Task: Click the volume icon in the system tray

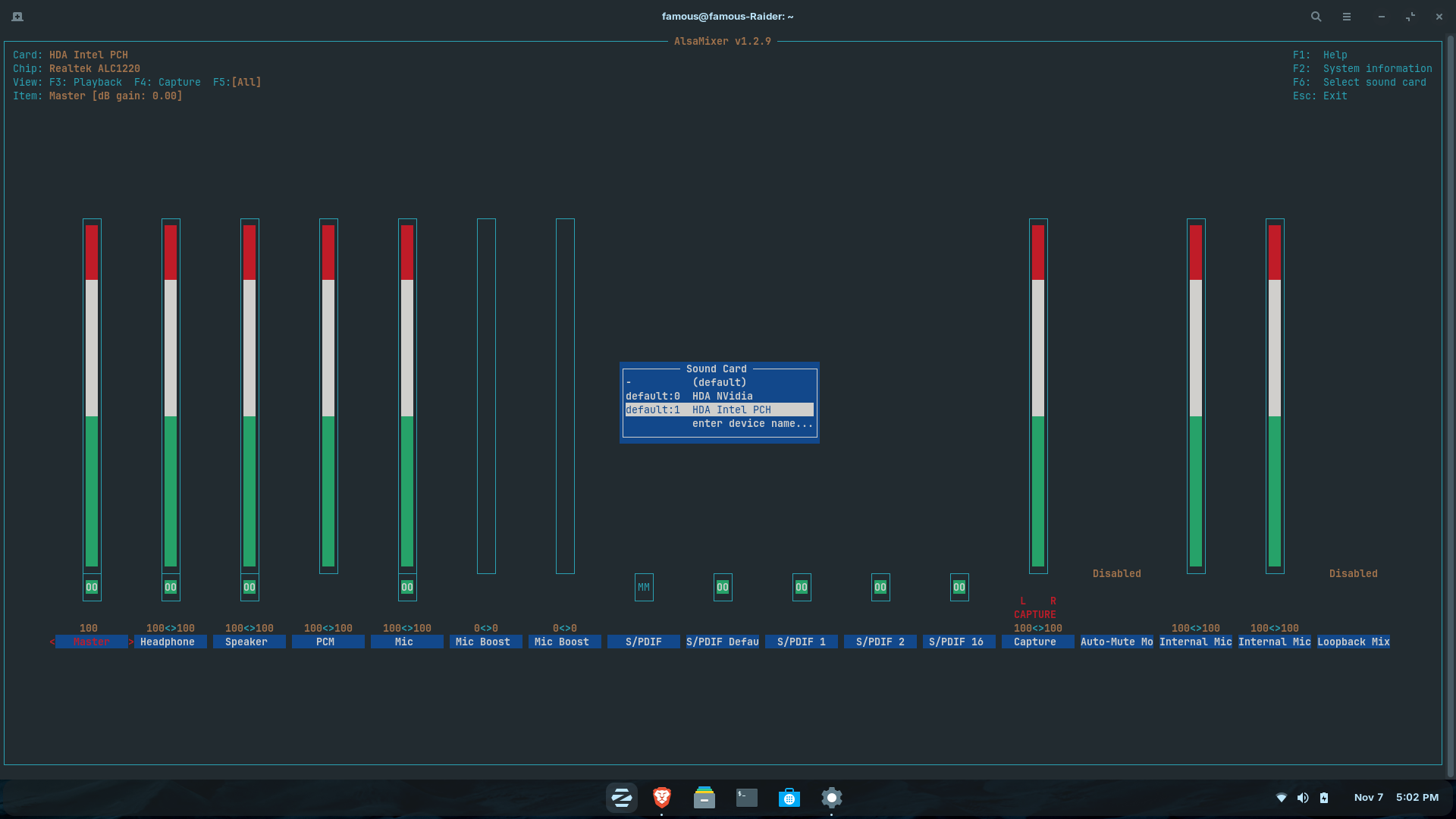Action: [1303, 798]
